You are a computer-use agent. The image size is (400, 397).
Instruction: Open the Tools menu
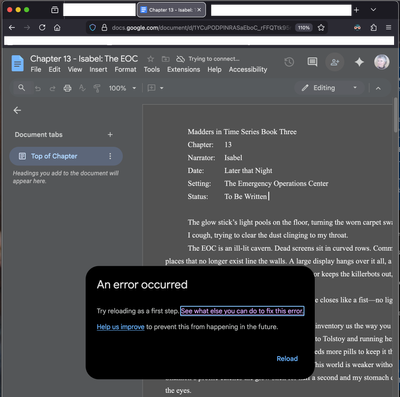tap(152, 69)
